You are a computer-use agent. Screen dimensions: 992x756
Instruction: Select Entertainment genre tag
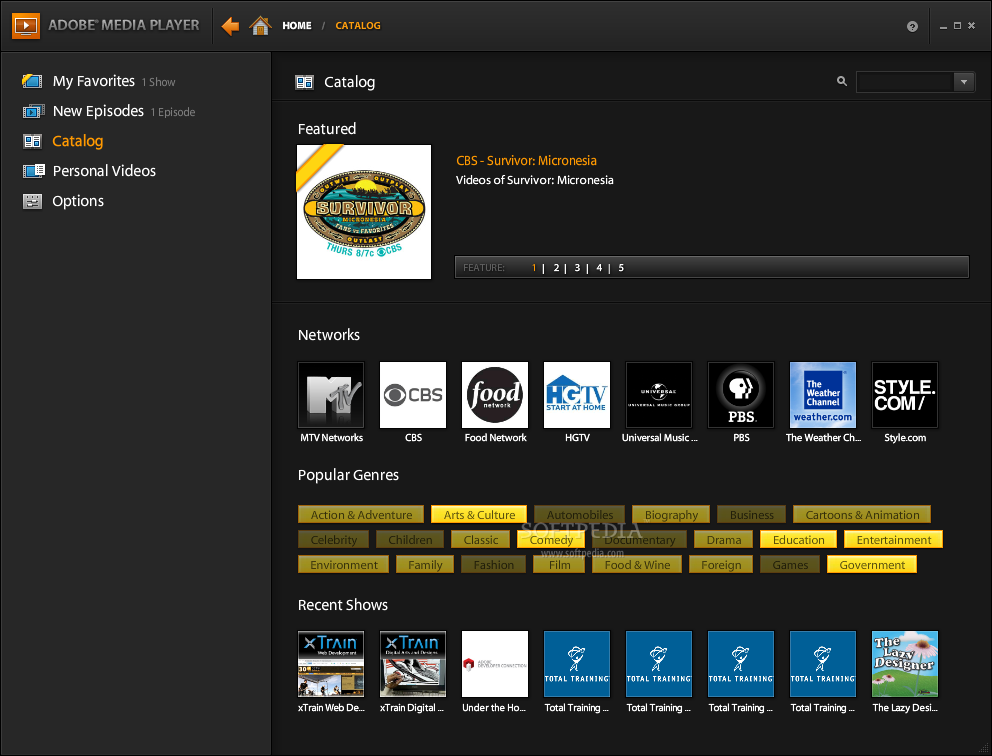pyautogui.click(x=893, y=540)
